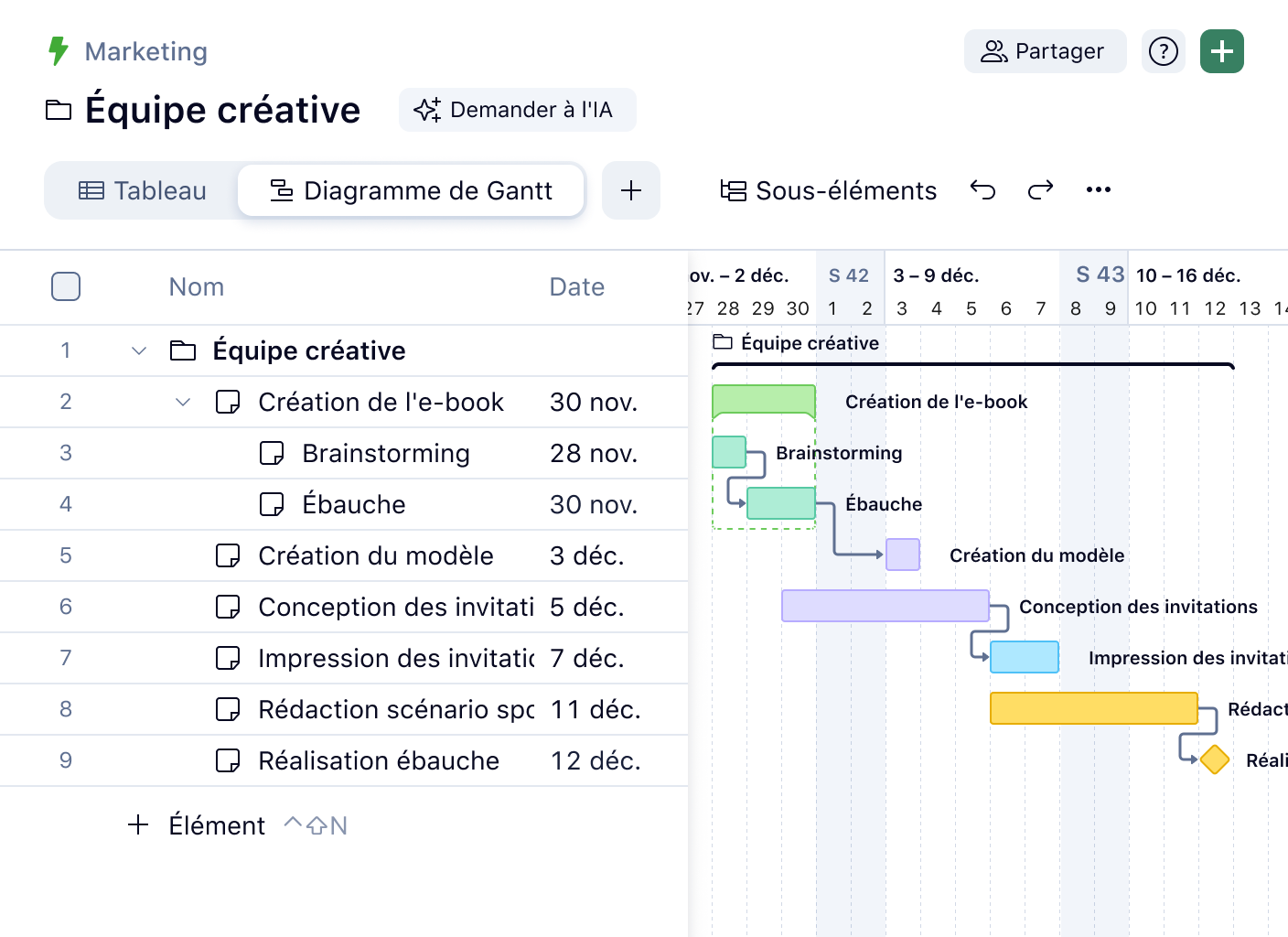Click the yellow diamond milestone marker
This screenshot has height=937, width=1288.
tap(1215, 759)
